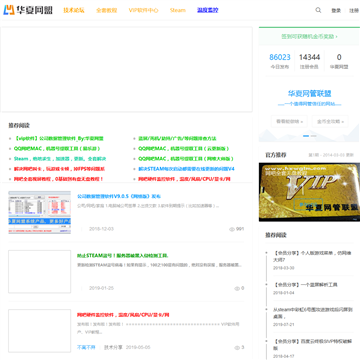Open green STEAM盗号 article title
The height and width of the screenshot is (360, 360).
click(123, 256)
